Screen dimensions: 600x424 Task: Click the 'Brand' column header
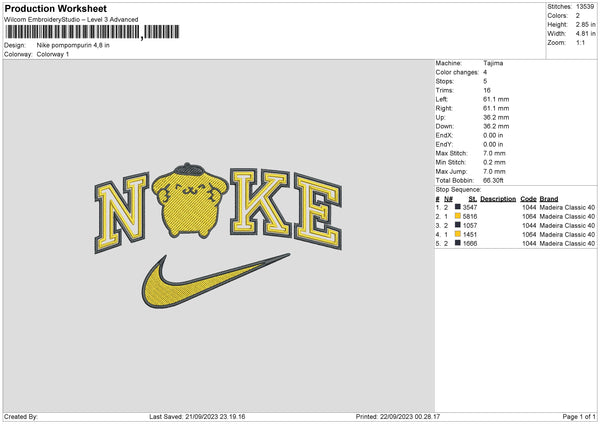coord(549,199)
